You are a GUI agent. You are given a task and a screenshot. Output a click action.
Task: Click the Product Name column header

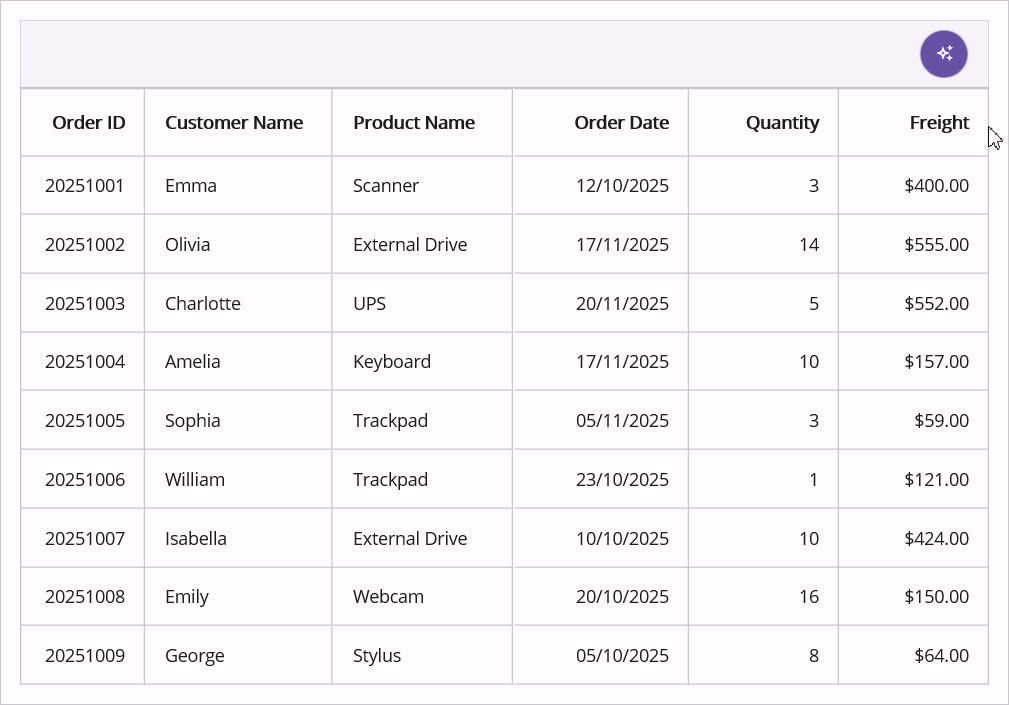[x=414, y=123]
